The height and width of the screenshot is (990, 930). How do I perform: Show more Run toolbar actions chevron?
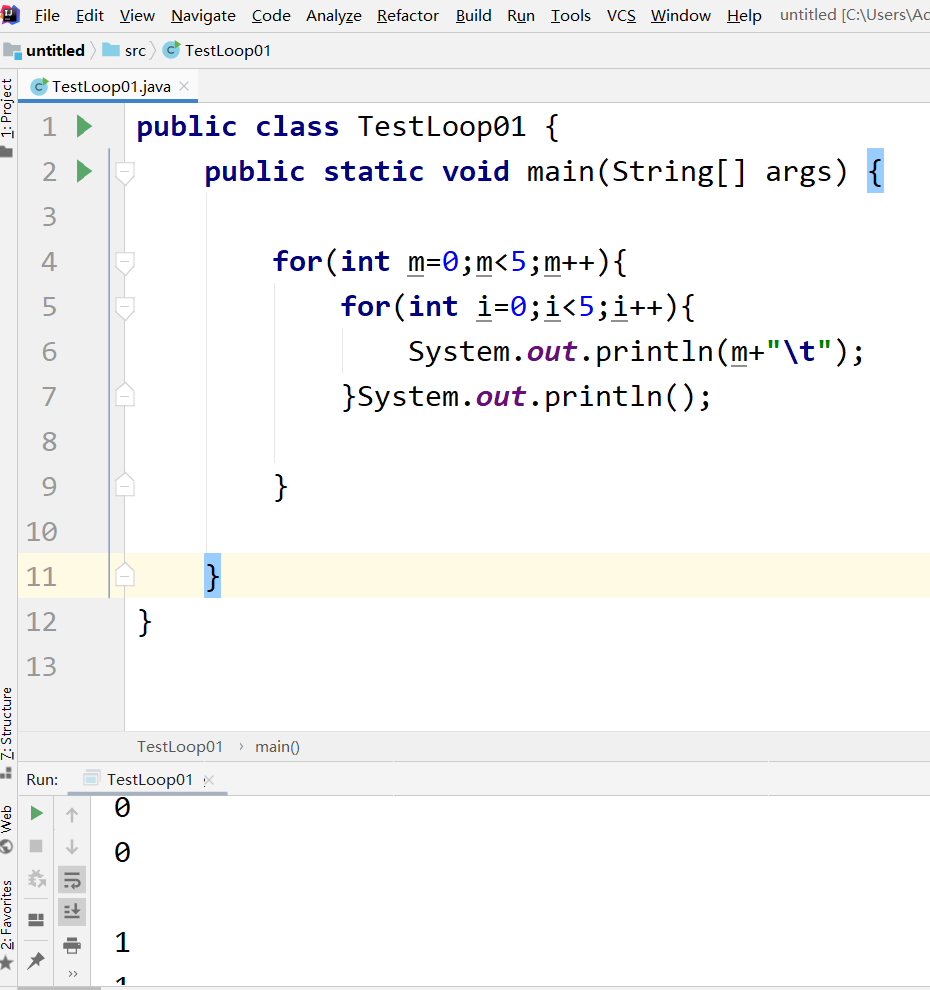point(73,974)
